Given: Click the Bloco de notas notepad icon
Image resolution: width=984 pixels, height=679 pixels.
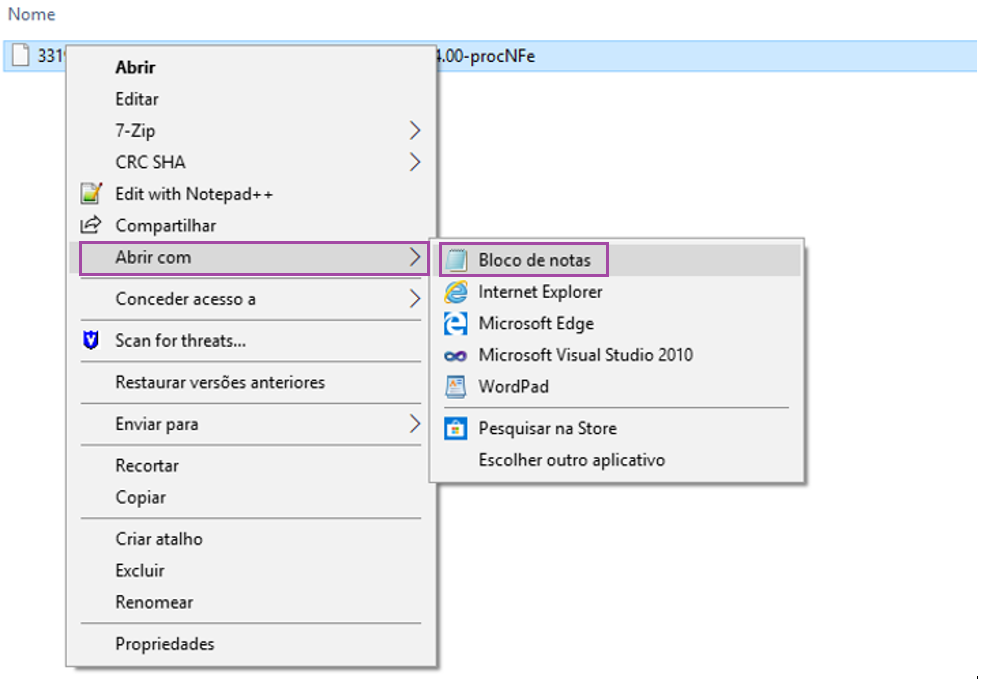Looking at the screenshot, I should [x=456, y=260].
